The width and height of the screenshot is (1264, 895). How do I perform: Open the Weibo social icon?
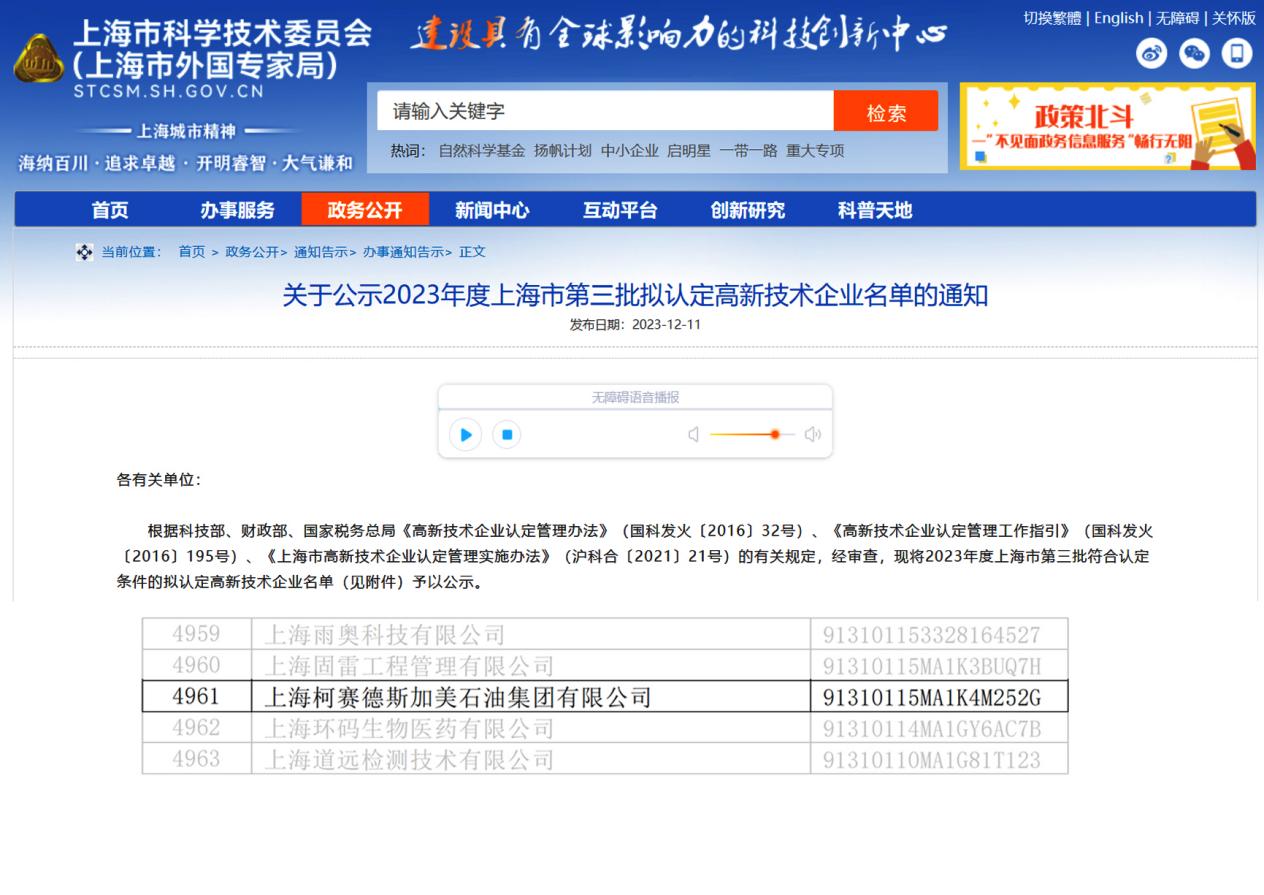point(1151,53)
